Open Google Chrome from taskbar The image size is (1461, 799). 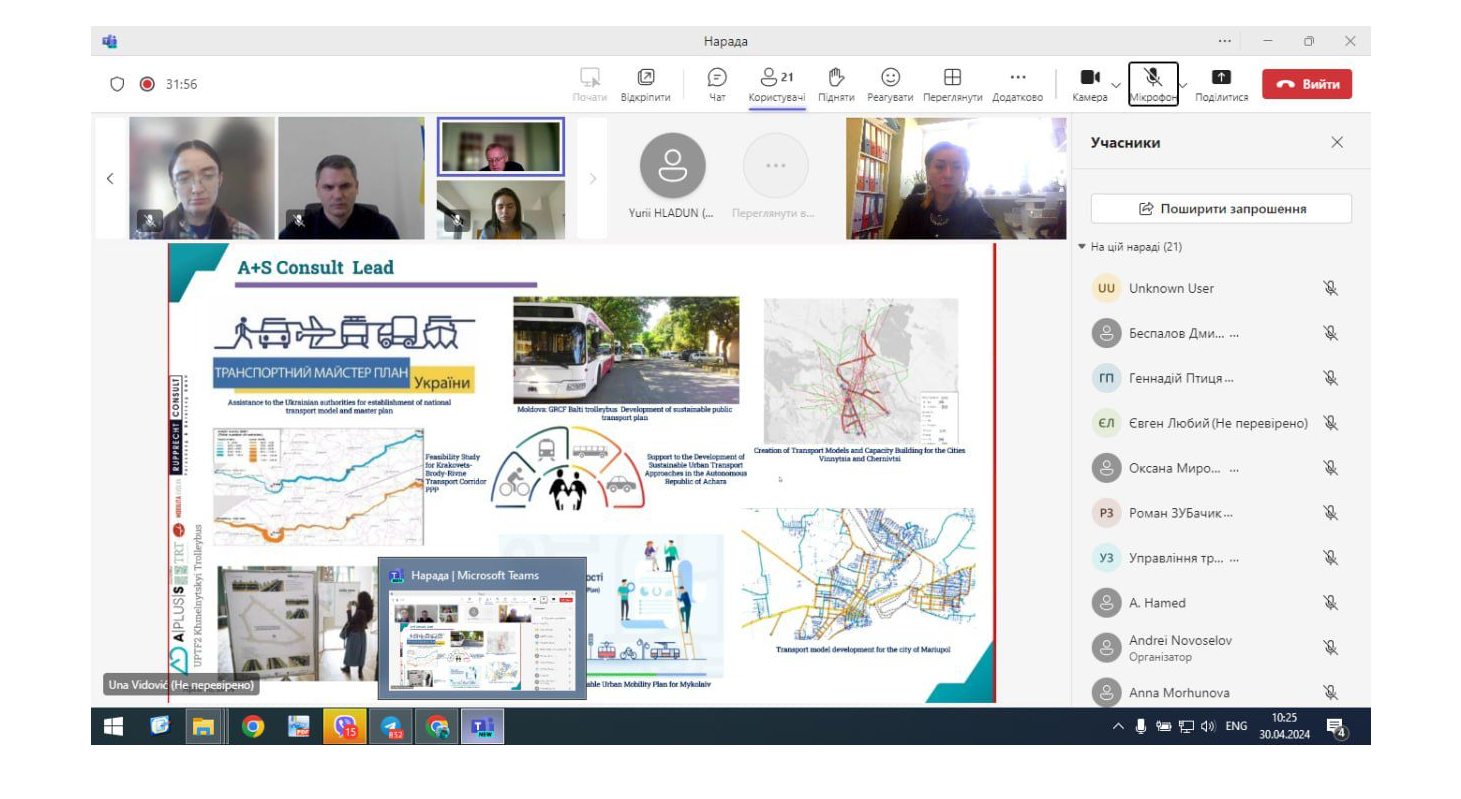point(253,727)
